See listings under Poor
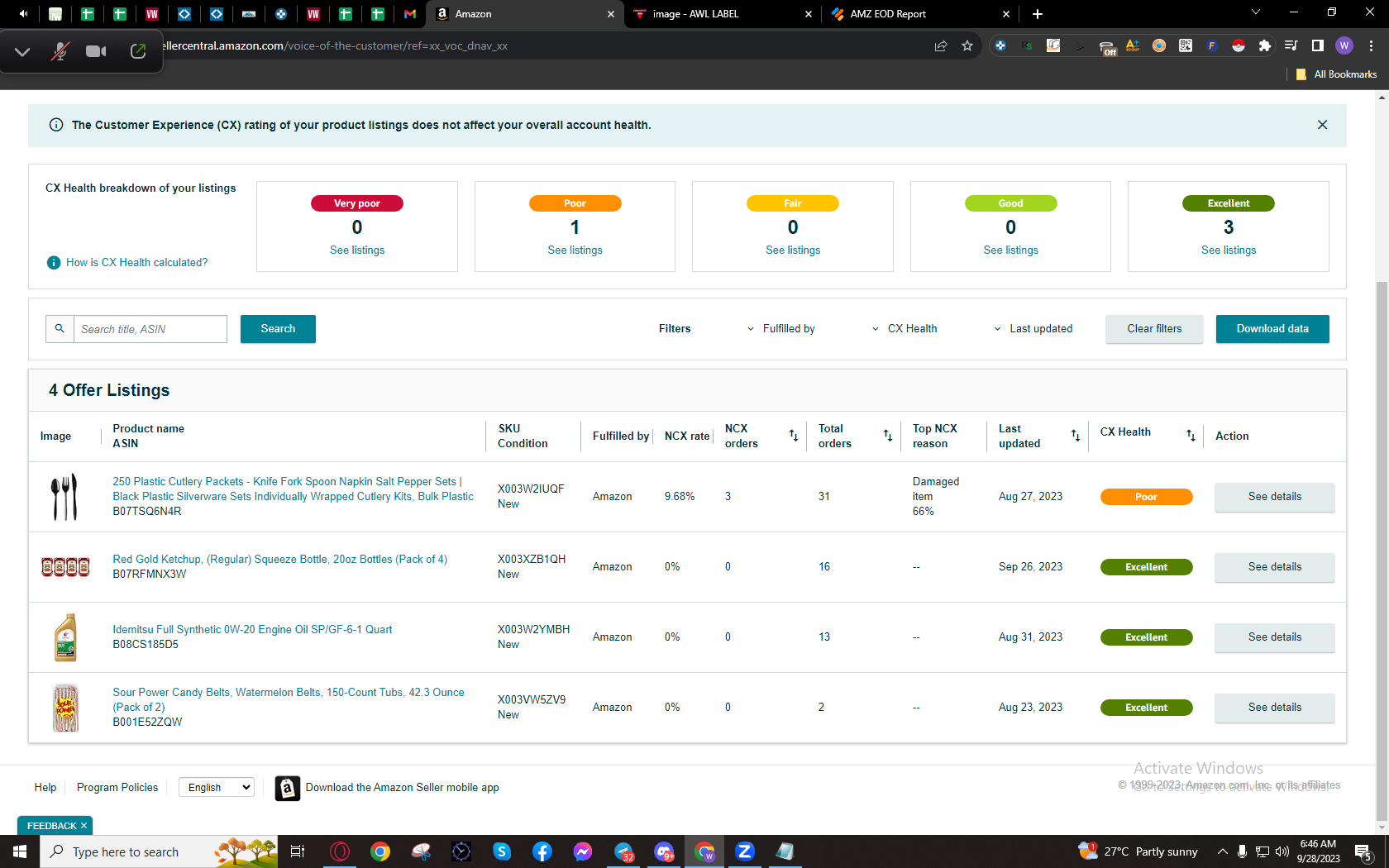 (x=575, y=250)
